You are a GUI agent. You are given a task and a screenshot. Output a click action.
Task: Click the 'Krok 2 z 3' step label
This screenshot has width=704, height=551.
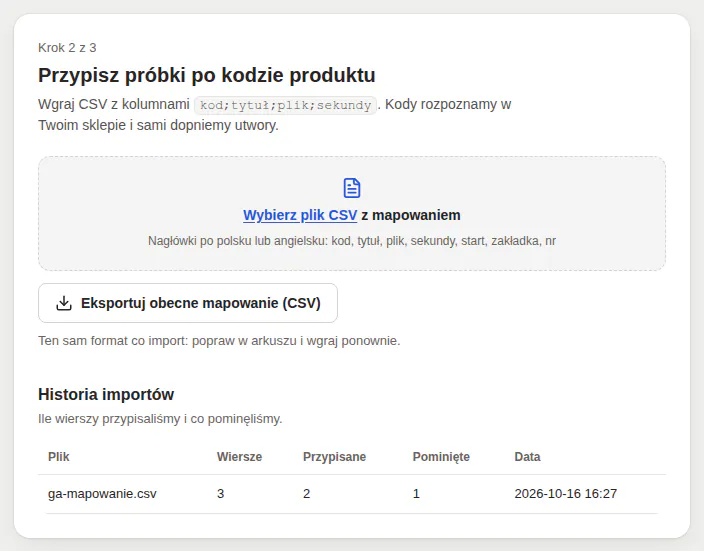click(x=67, y=48)
